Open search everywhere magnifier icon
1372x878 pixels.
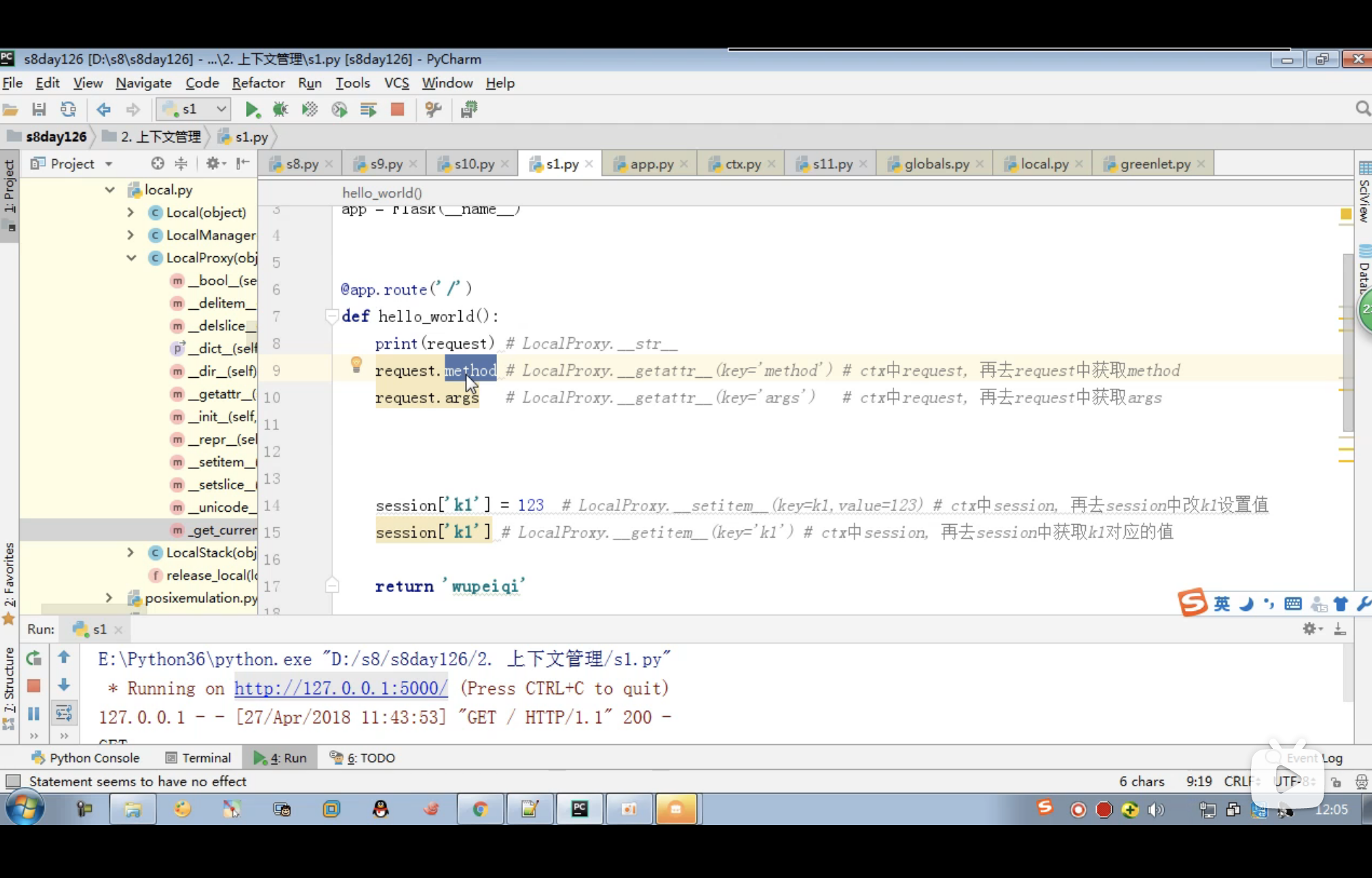pos(1362,109)
